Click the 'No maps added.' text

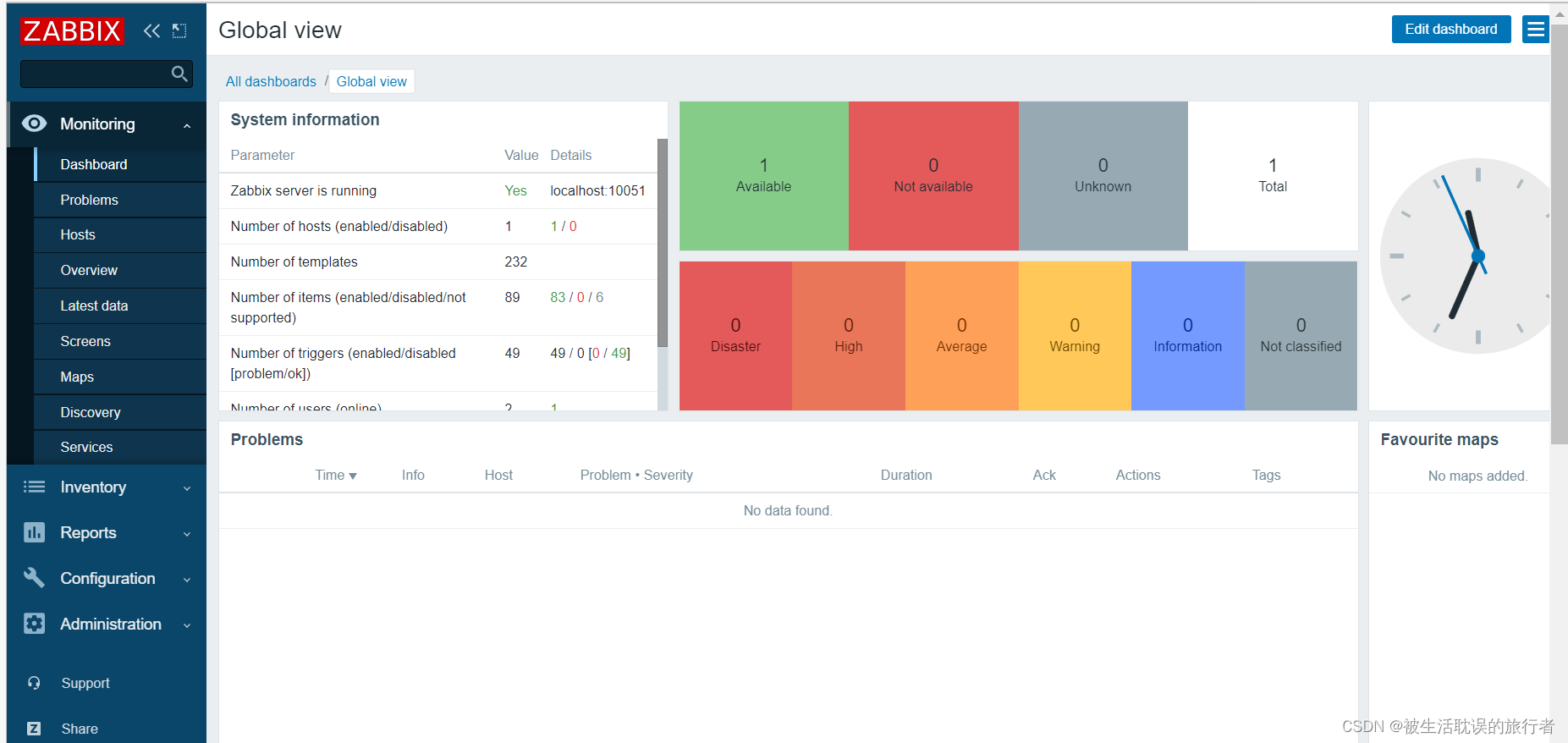1477,476
